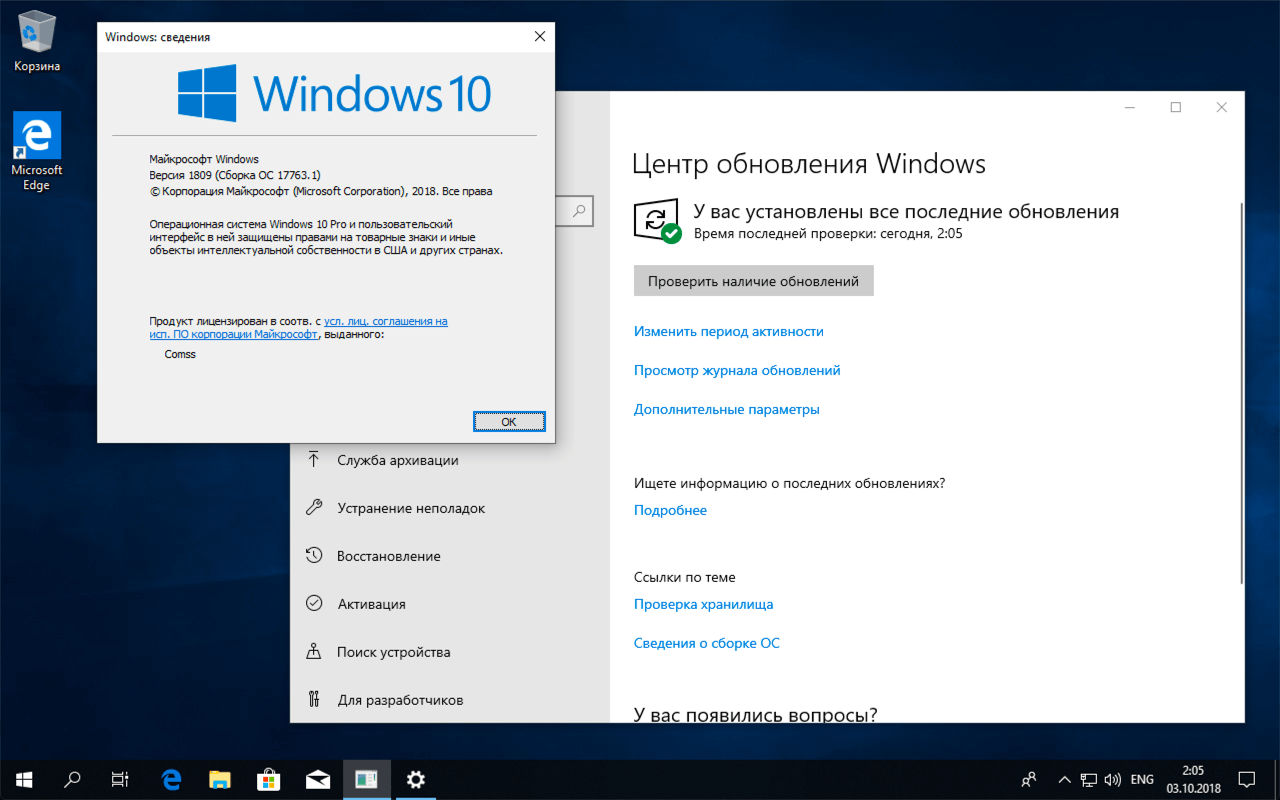Open the Windows Start menu
Image resolution: width=1280 pixels, height=800 pixels.
(24, 779)
